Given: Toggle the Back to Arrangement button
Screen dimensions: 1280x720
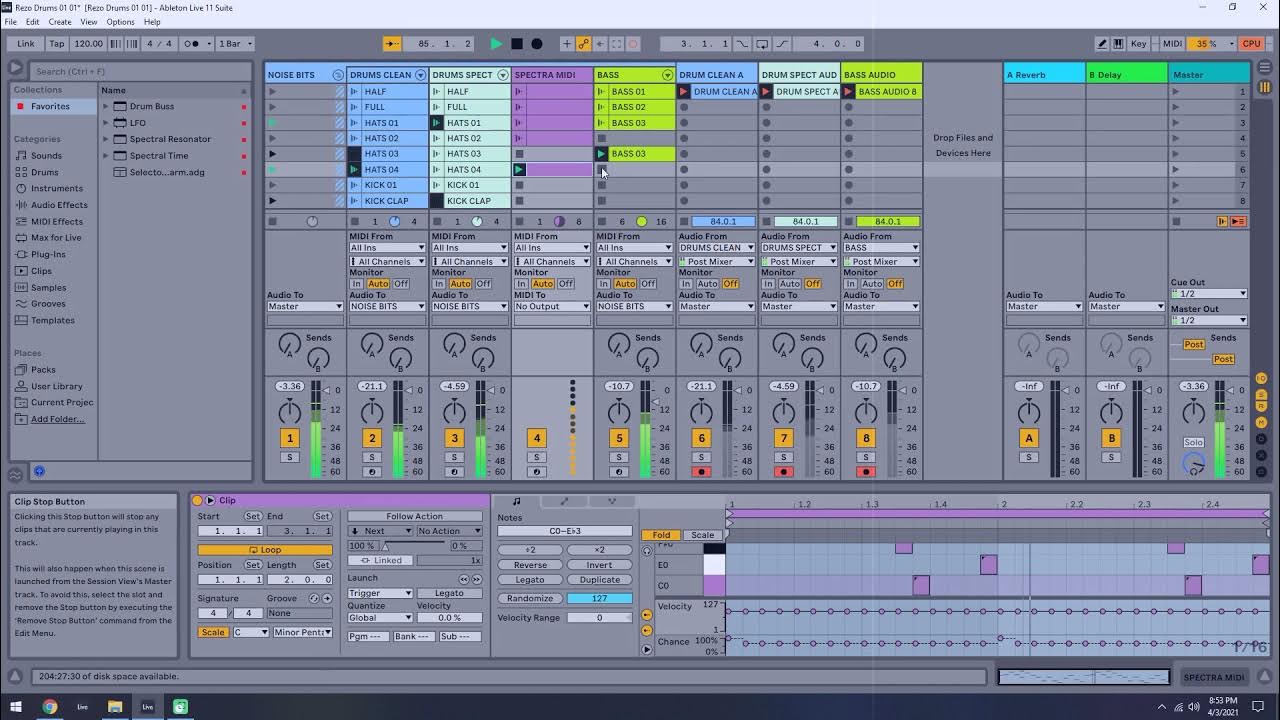Looking at the screenshot, I should click(1238, 221).
